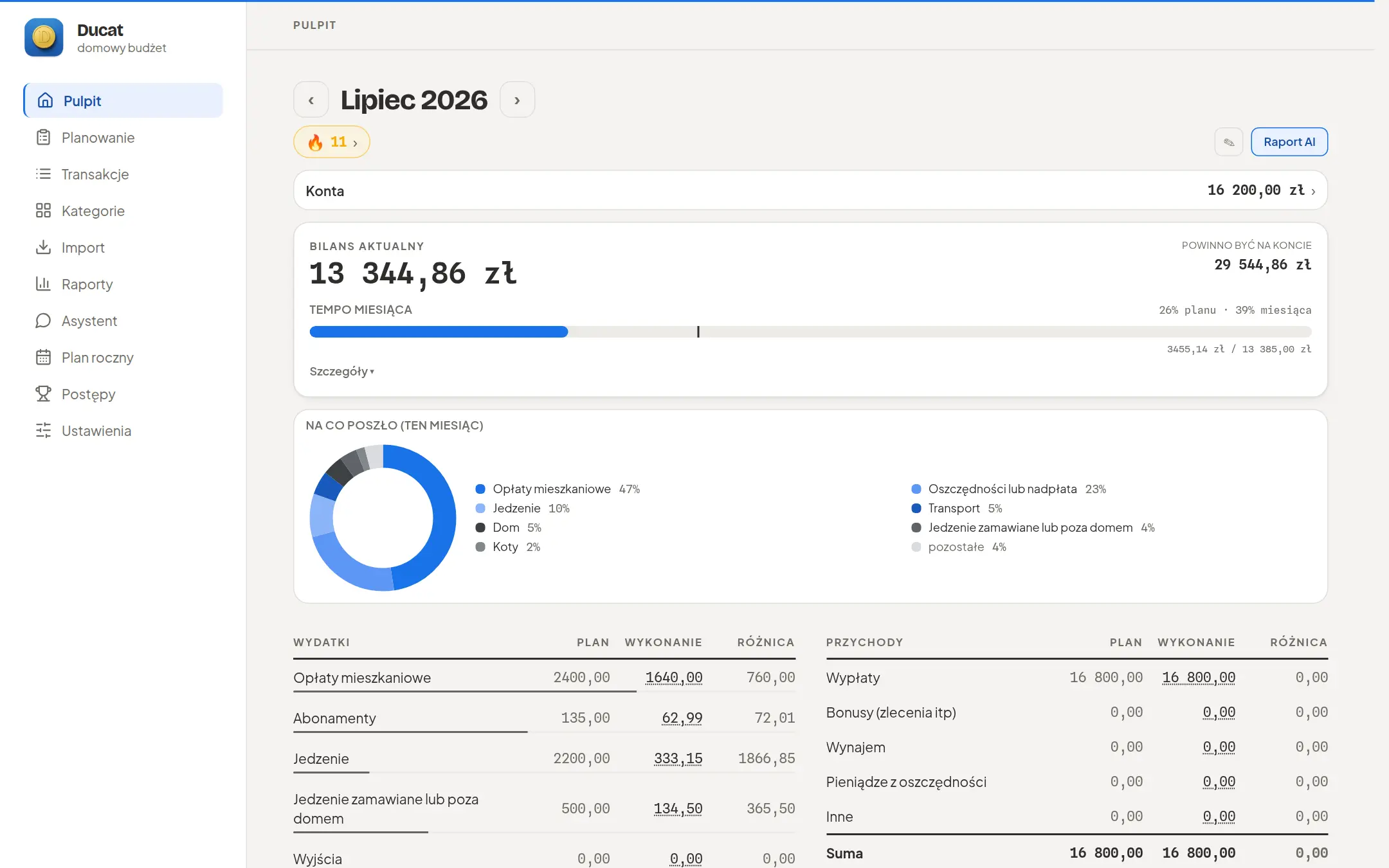This screenshot has width=1389, height=868.
Task: Click the Ducat coin logo icon
Action: click(x=44, y=37)
